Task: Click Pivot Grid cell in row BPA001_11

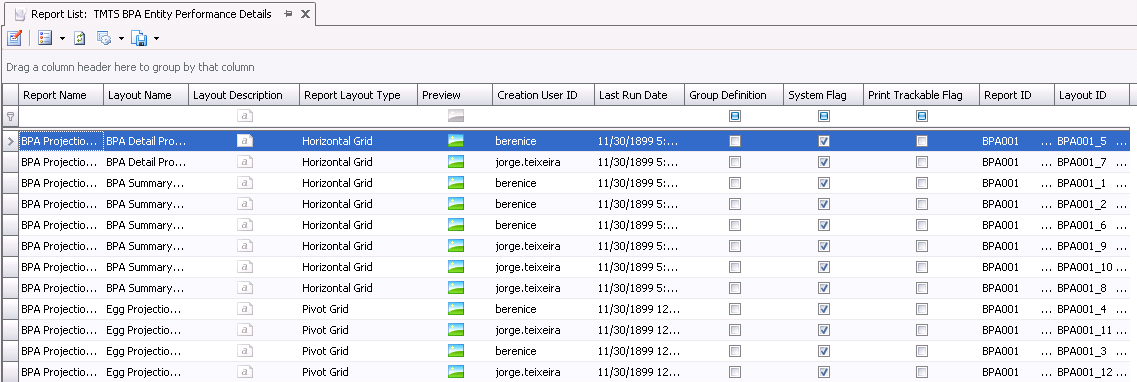Action: coord(358,330)
